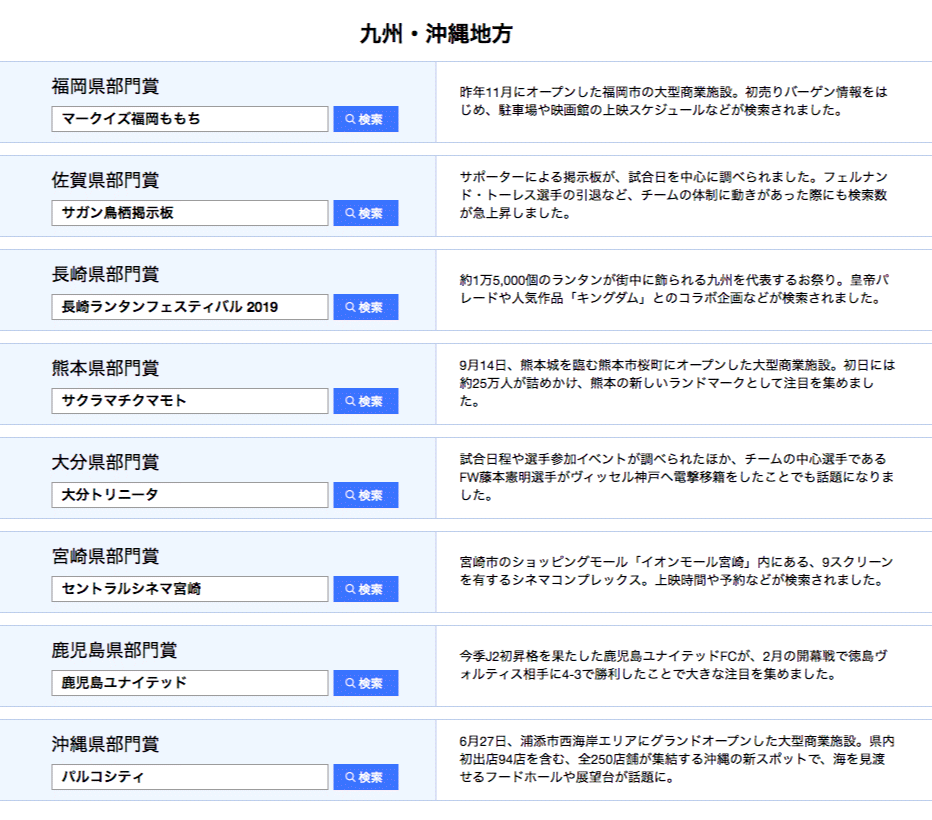Viewport: 932px width, 820px height.
Task: Click inside the セントラルシネマ宮崎 field
Action: [190, 589]
